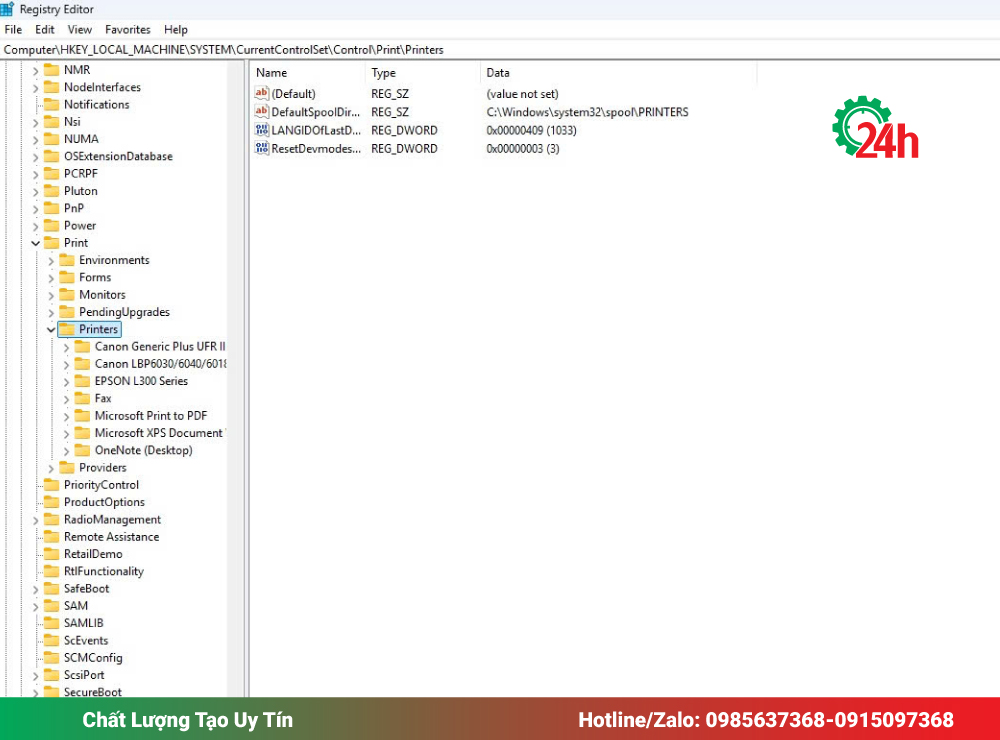Expand the Canon Generic Plus UFR II node
This screenshot has height=740, width=1000.
point(66,348)
